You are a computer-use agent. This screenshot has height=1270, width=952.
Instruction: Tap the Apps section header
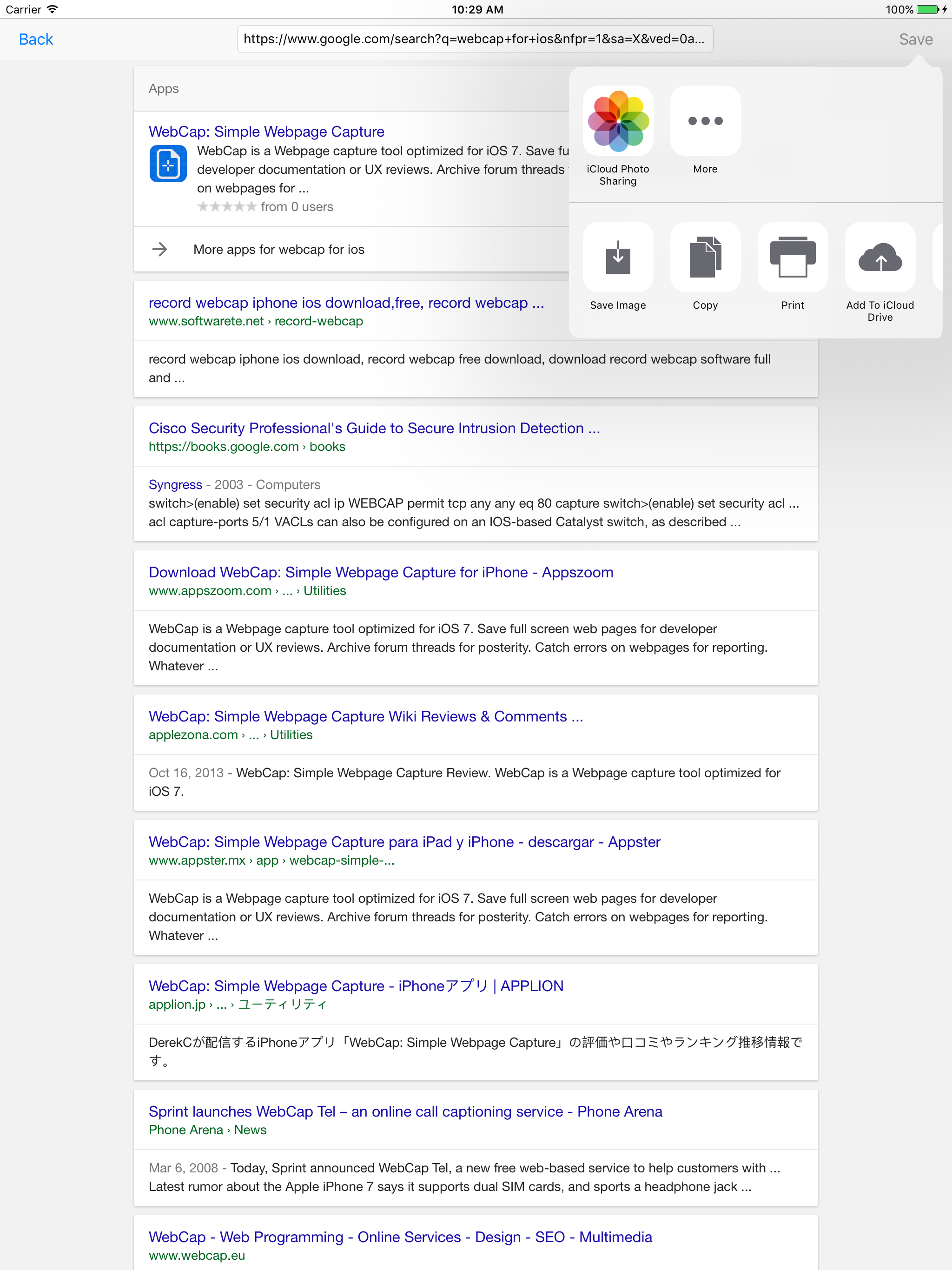click(x=164, y=88)
